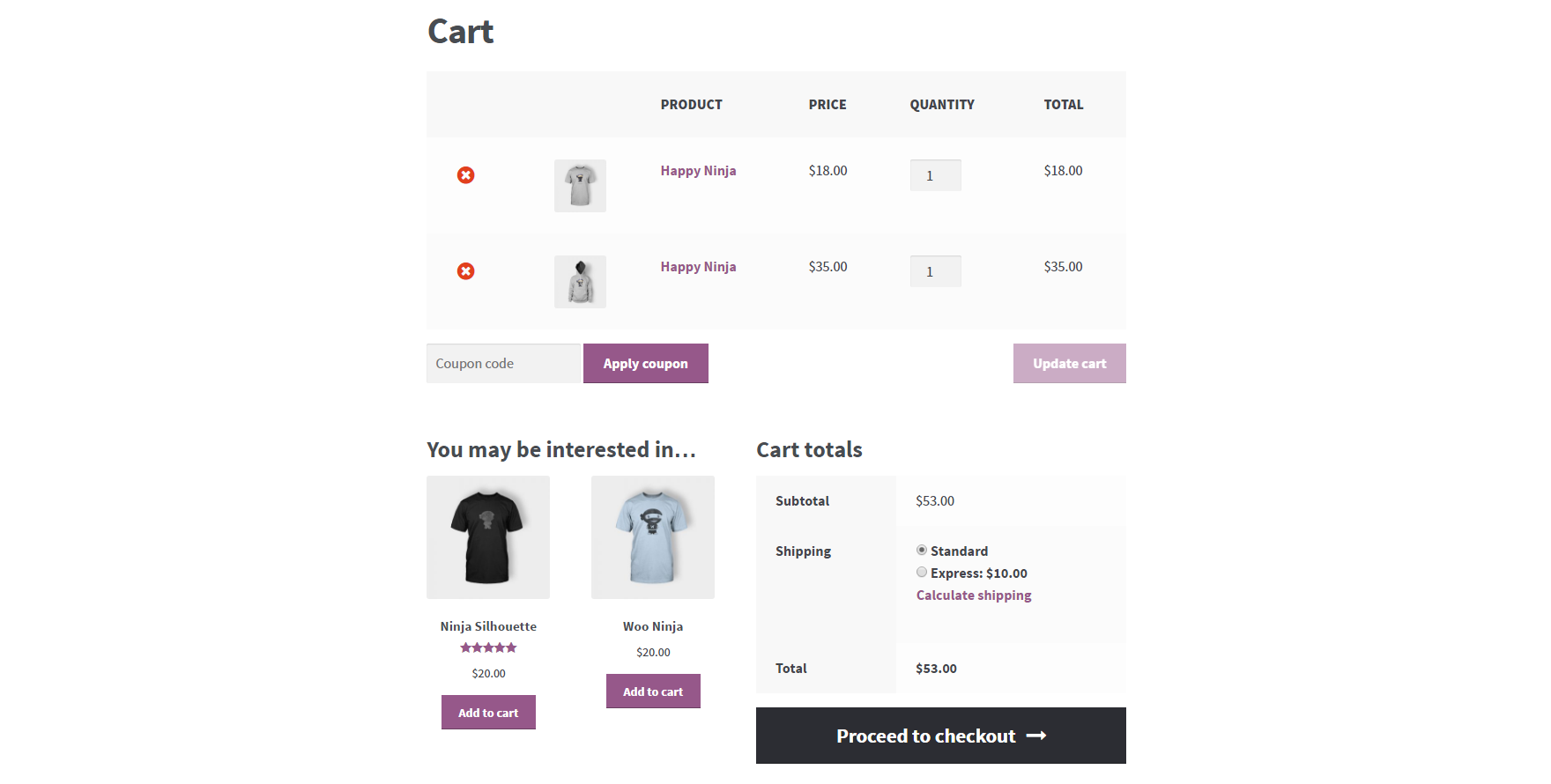This screenshot has width=1551, height=784.
Task: Add Woo Ninja to cart
Action: tap(653, 692)
